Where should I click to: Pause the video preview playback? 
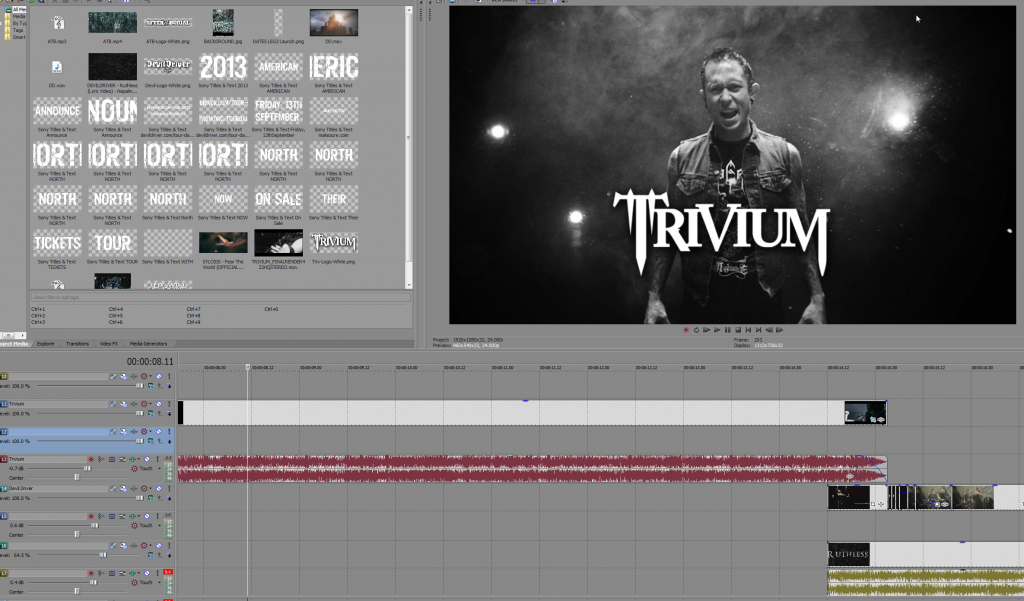coord(728,330)
